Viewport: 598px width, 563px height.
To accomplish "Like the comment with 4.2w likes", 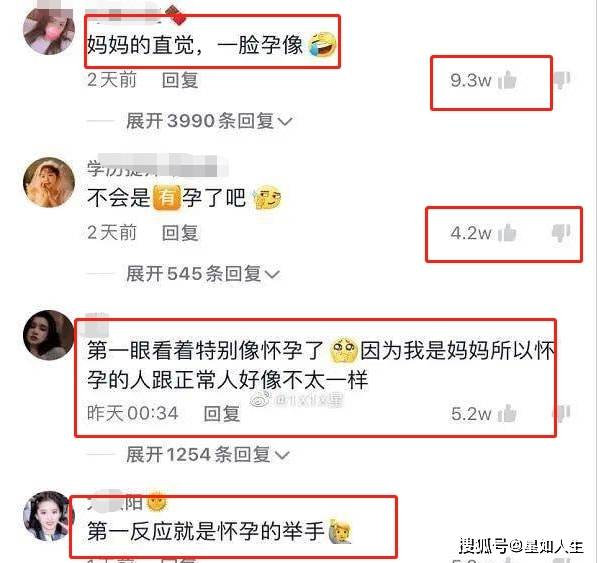I will tap(507, 233).
